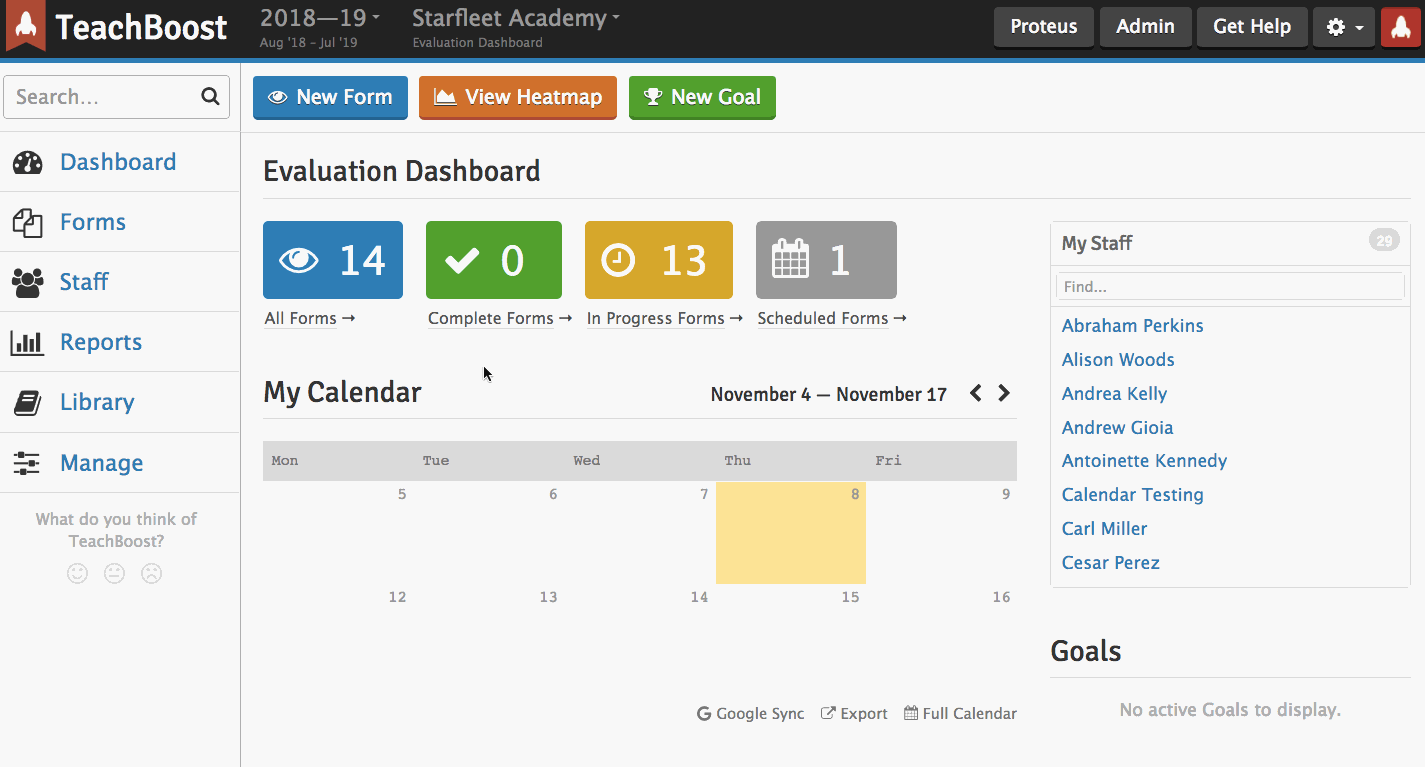
Task: Go to next calendar weeks arrow
Action: 1004,393
